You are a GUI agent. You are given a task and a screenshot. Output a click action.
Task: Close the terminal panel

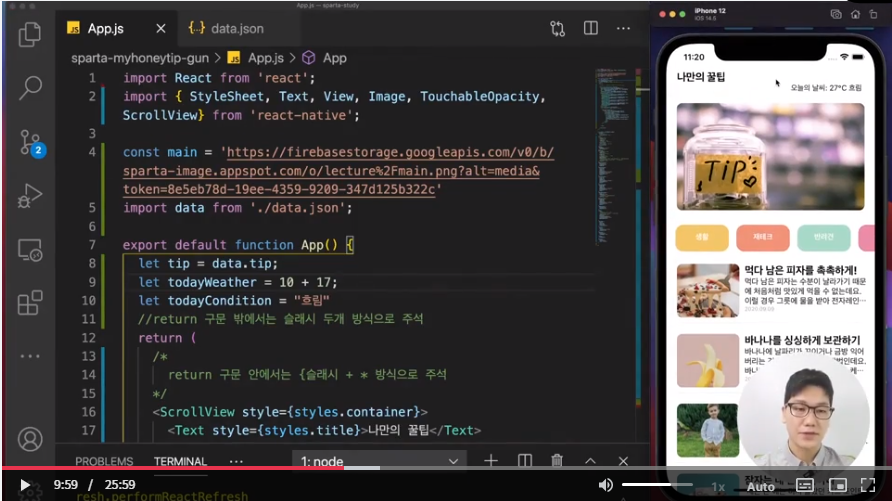click(623, 461)
